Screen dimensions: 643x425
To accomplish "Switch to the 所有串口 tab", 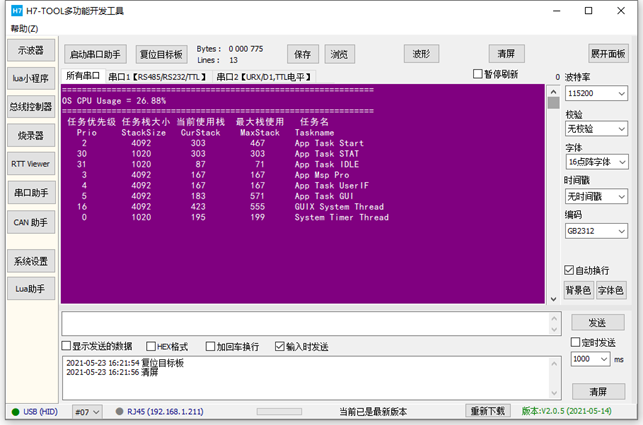I will 83,76.
